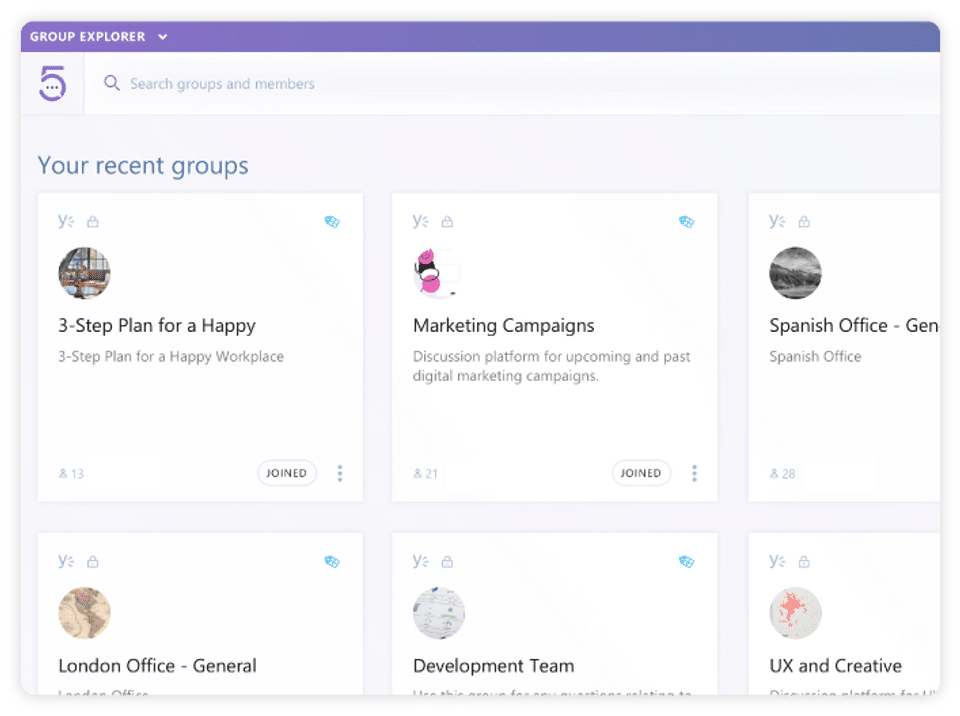
Task: Click the 5 app logo icon
Action: pyautogui.click(x=52, y=83)
